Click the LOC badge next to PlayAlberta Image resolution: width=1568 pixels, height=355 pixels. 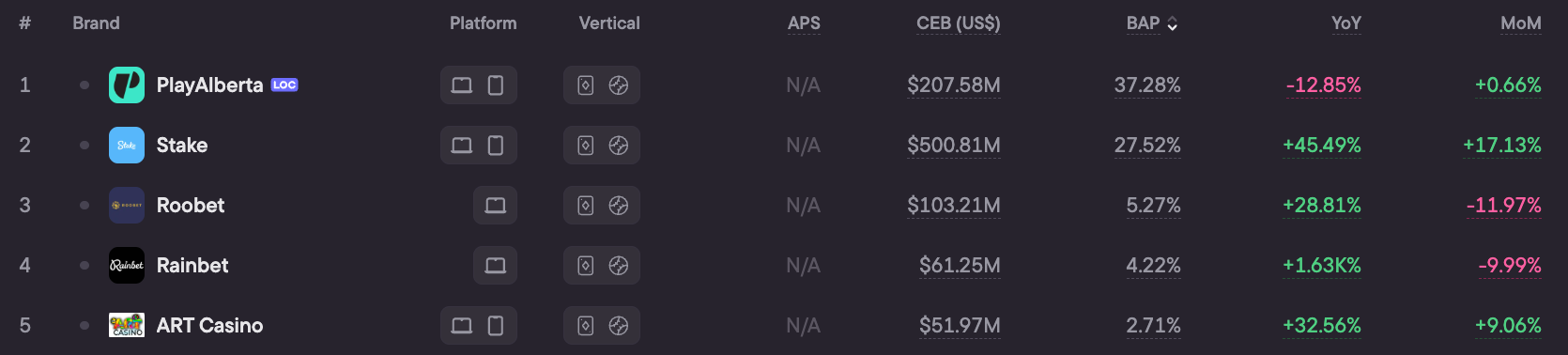click(x=284, y=85)
